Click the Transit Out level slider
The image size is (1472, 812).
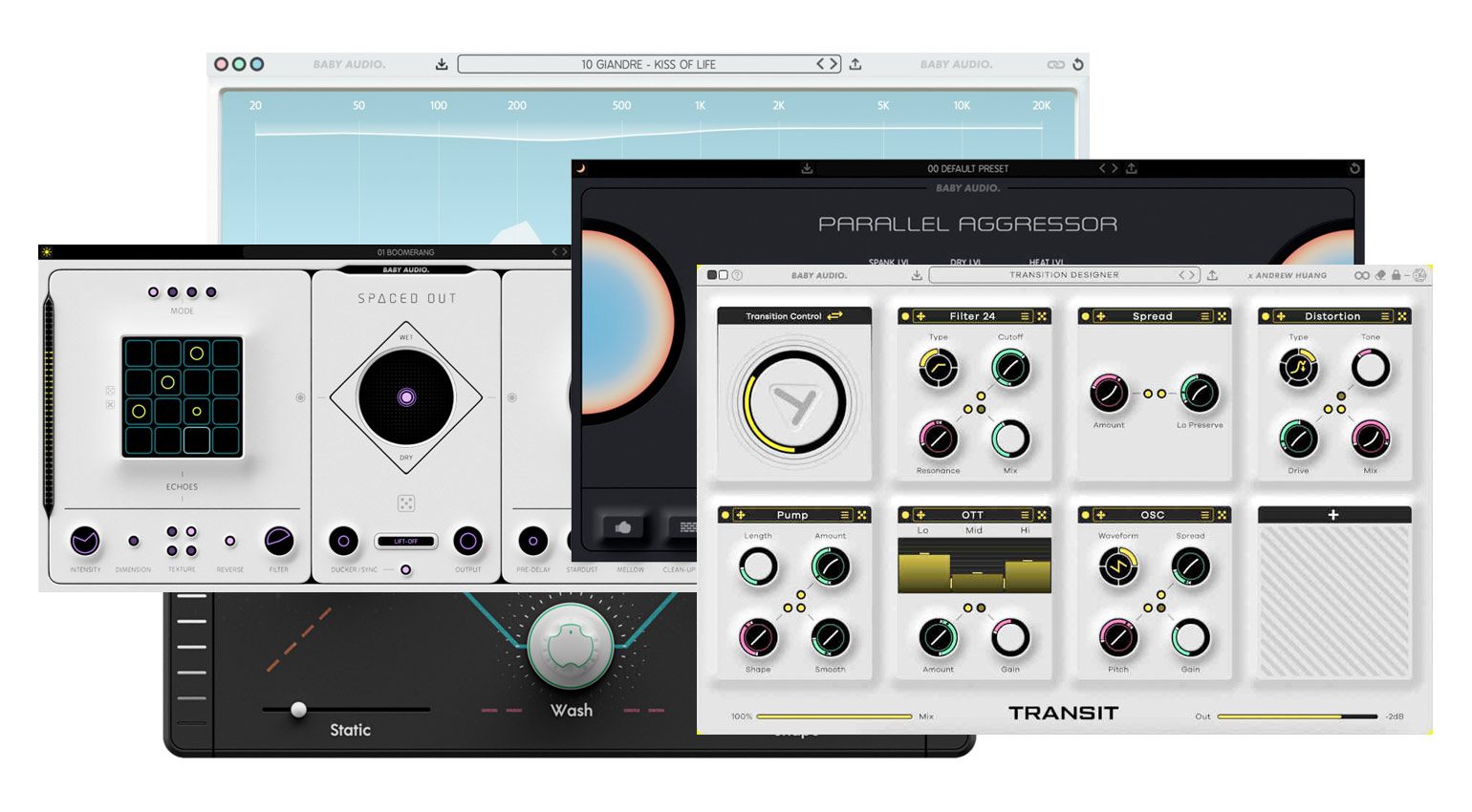pyautogui.click(x=1297, y=716)
